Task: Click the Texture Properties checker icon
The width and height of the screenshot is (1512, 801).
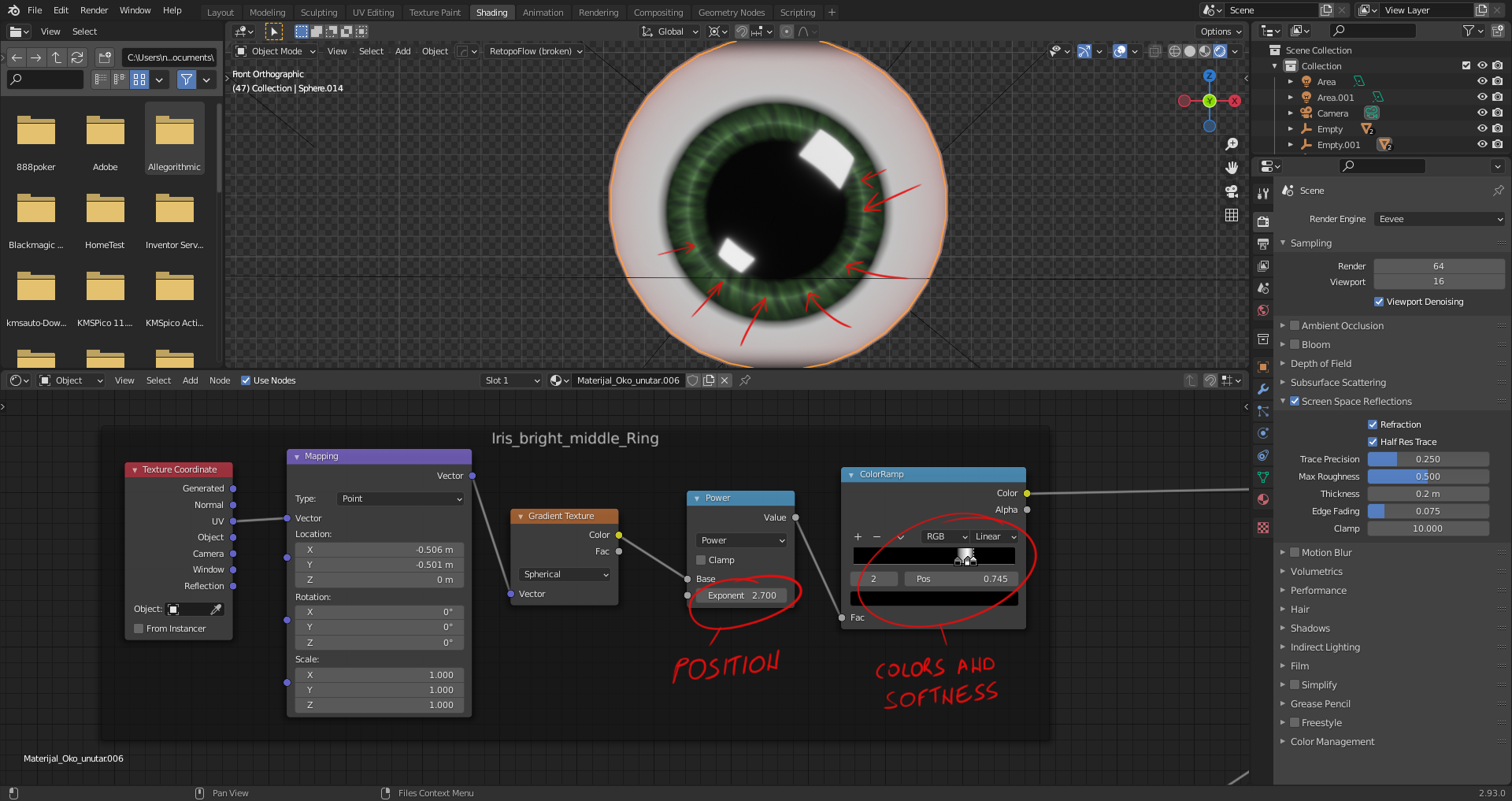Action: 1263,528
